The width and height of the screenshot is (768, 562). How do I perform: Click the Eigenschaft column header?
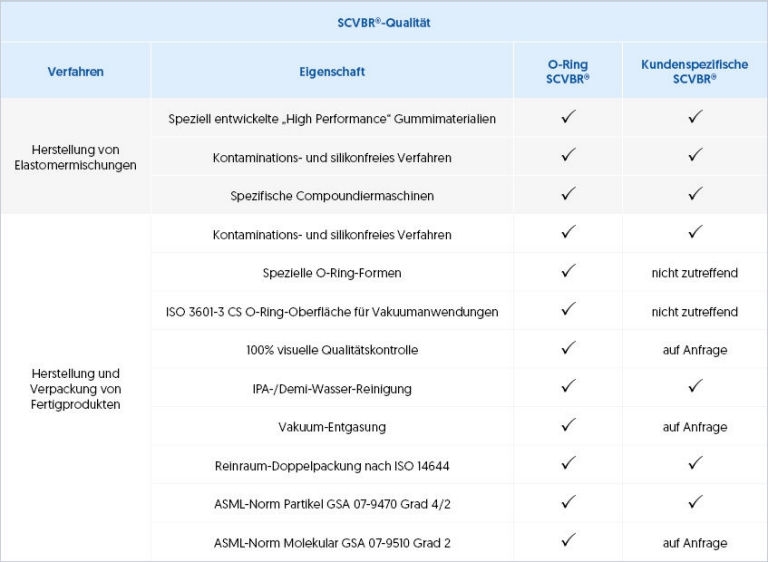pyautogui.click(x=332, y=71)
